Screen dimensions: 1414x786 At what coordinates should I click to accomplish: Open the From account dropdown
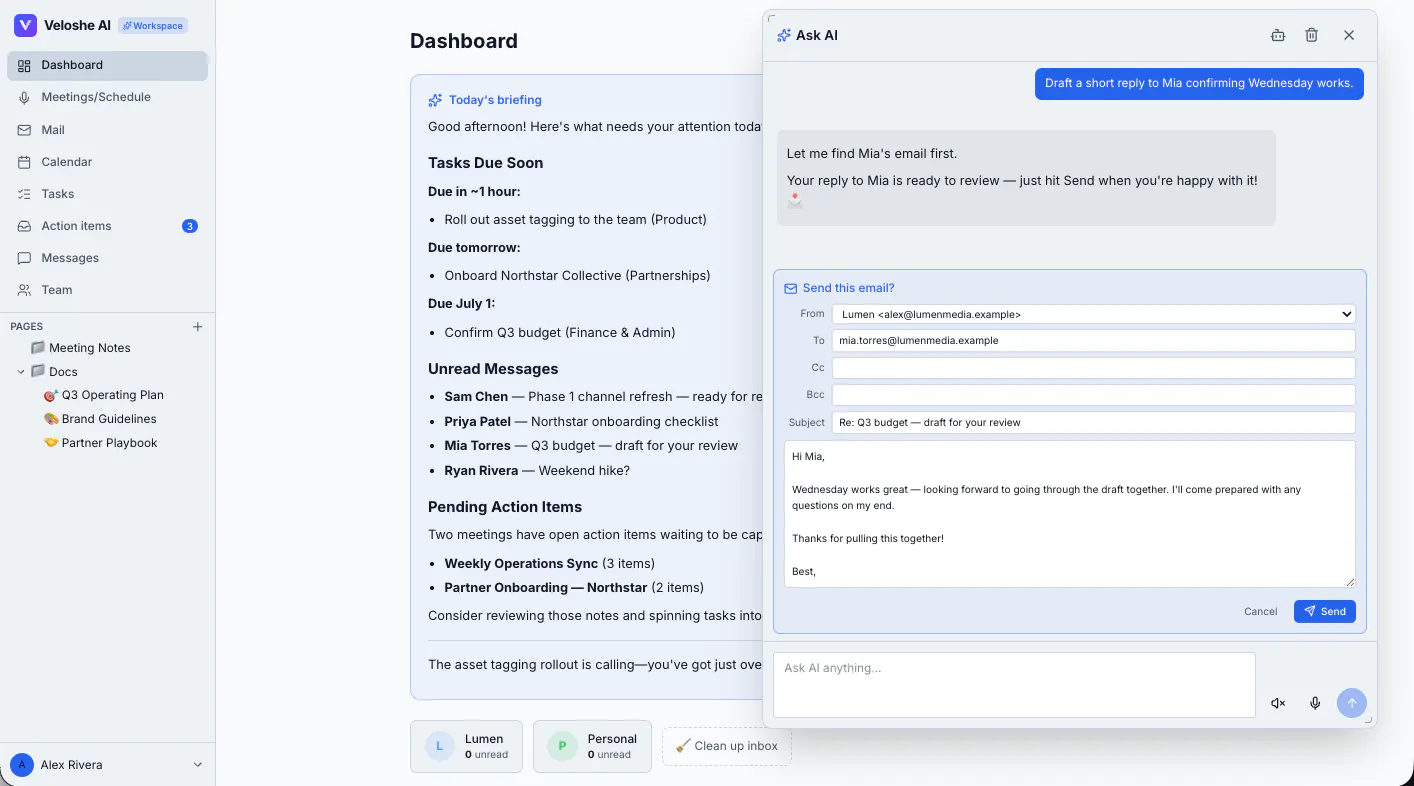point(1093,314)
